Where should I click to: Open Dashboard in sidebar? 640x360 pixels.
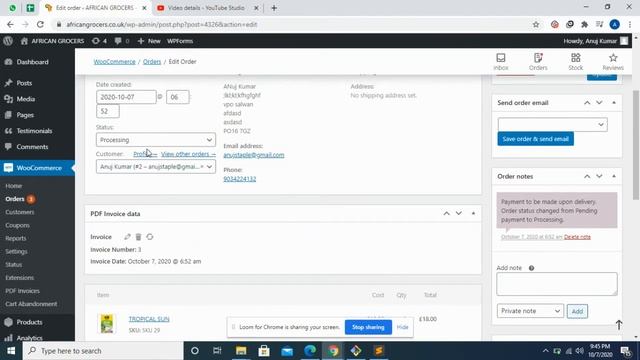pyautogui.click(x=32, y=62)
